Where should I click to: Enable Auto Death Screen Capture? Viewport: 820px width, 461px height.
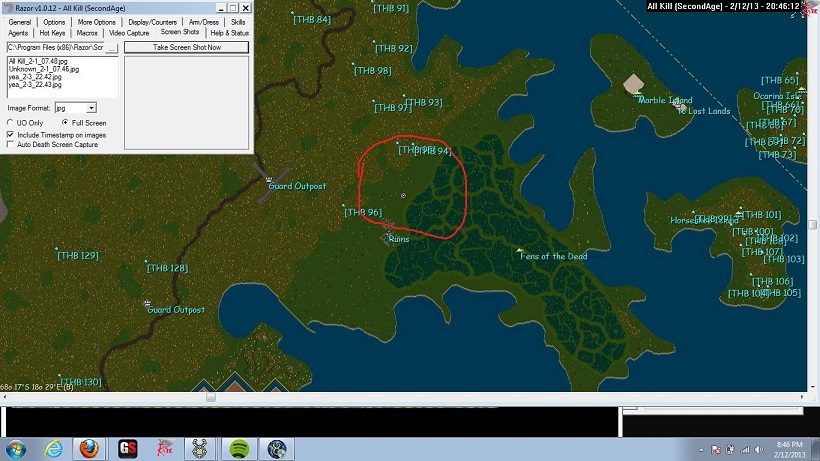[11, 144]
